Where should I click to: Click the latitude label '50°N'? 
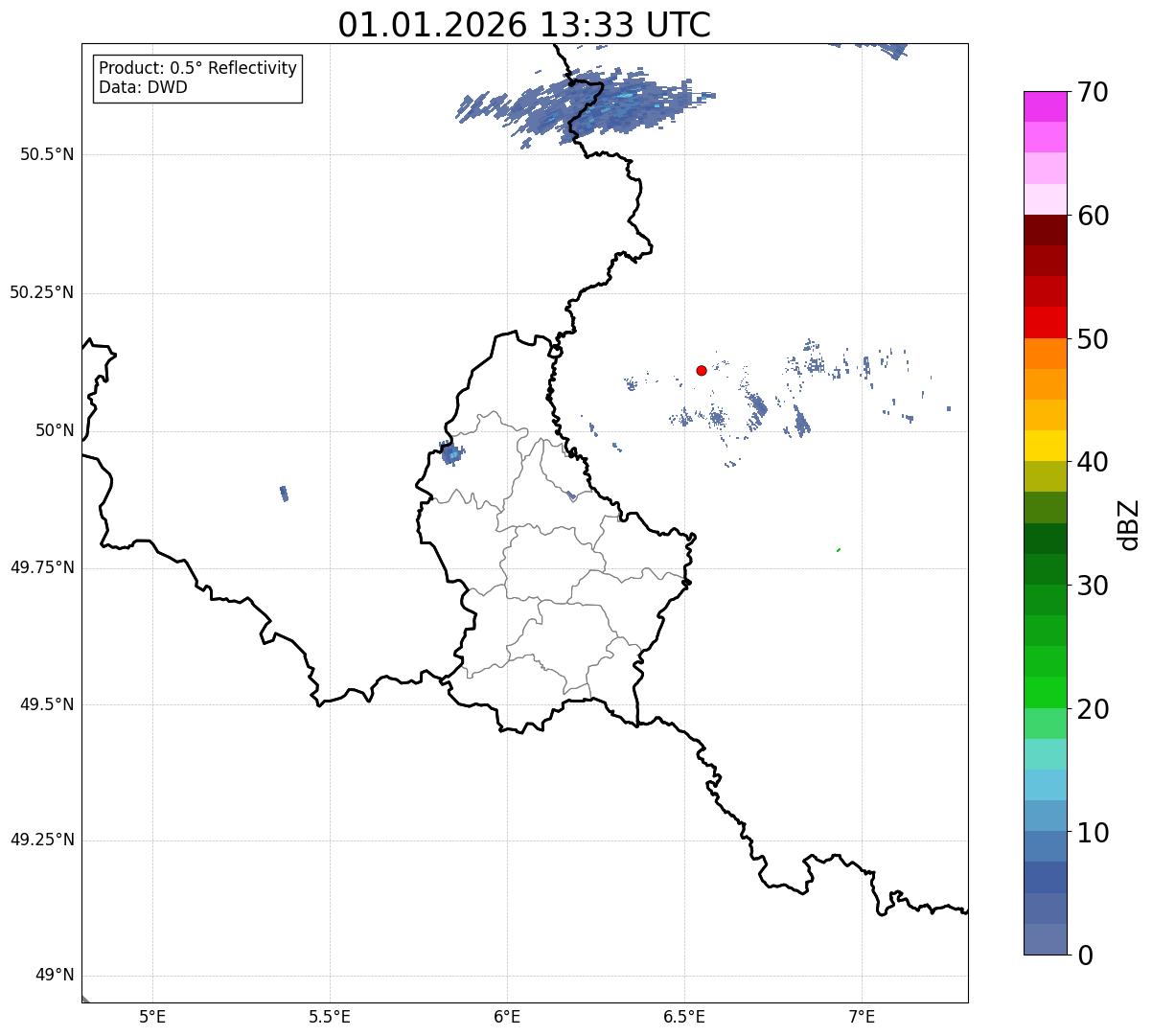(55, 430)
